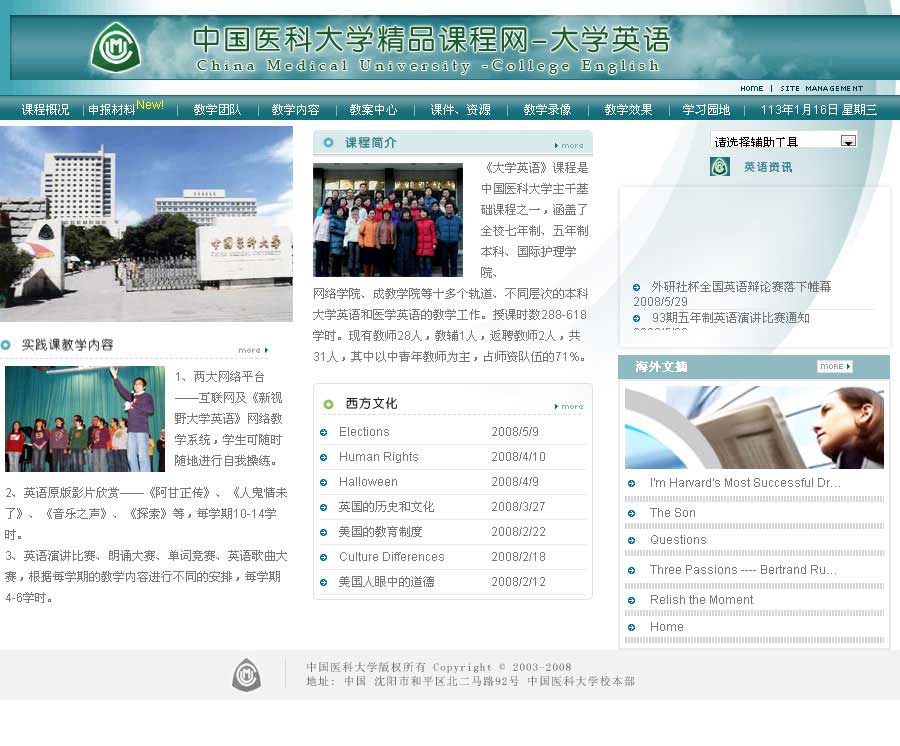Click bullet icon beside Human Rights
This screenshot has height=746, width=900.
pos(324,457)
